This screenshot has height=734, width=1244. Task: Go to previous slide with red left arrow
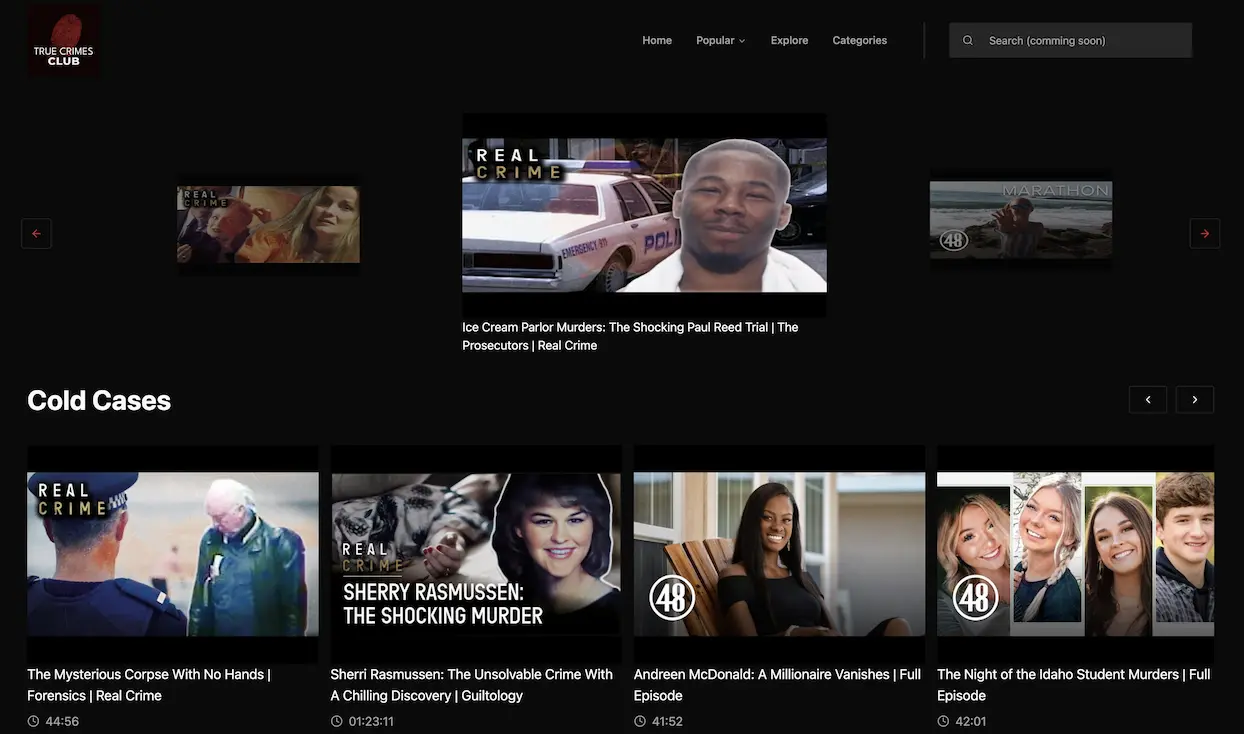click(x=36, y=233)
